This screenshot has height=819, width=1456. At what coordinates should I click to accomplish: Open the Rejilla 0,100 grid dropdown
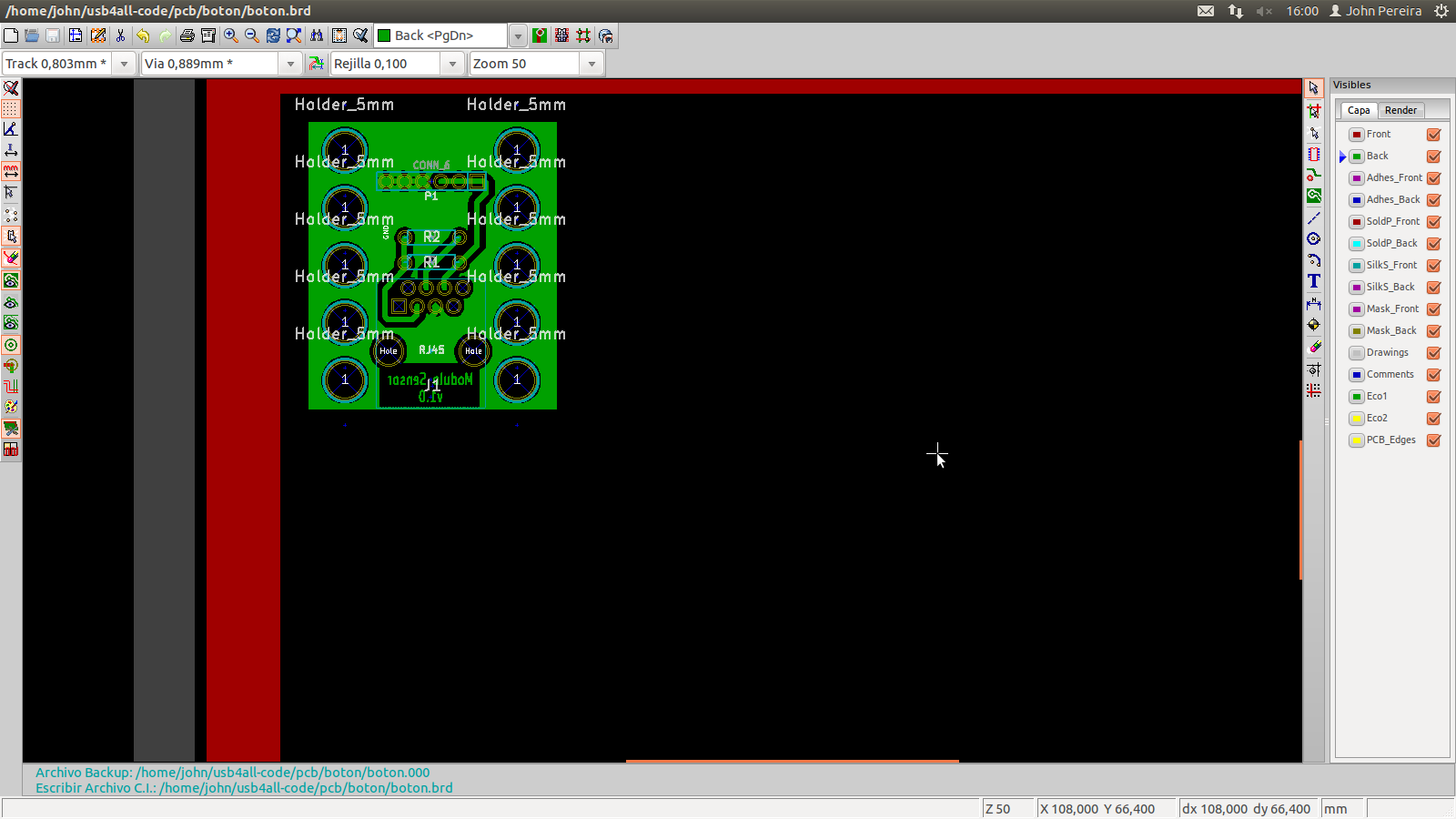click(x=452, y=64)
